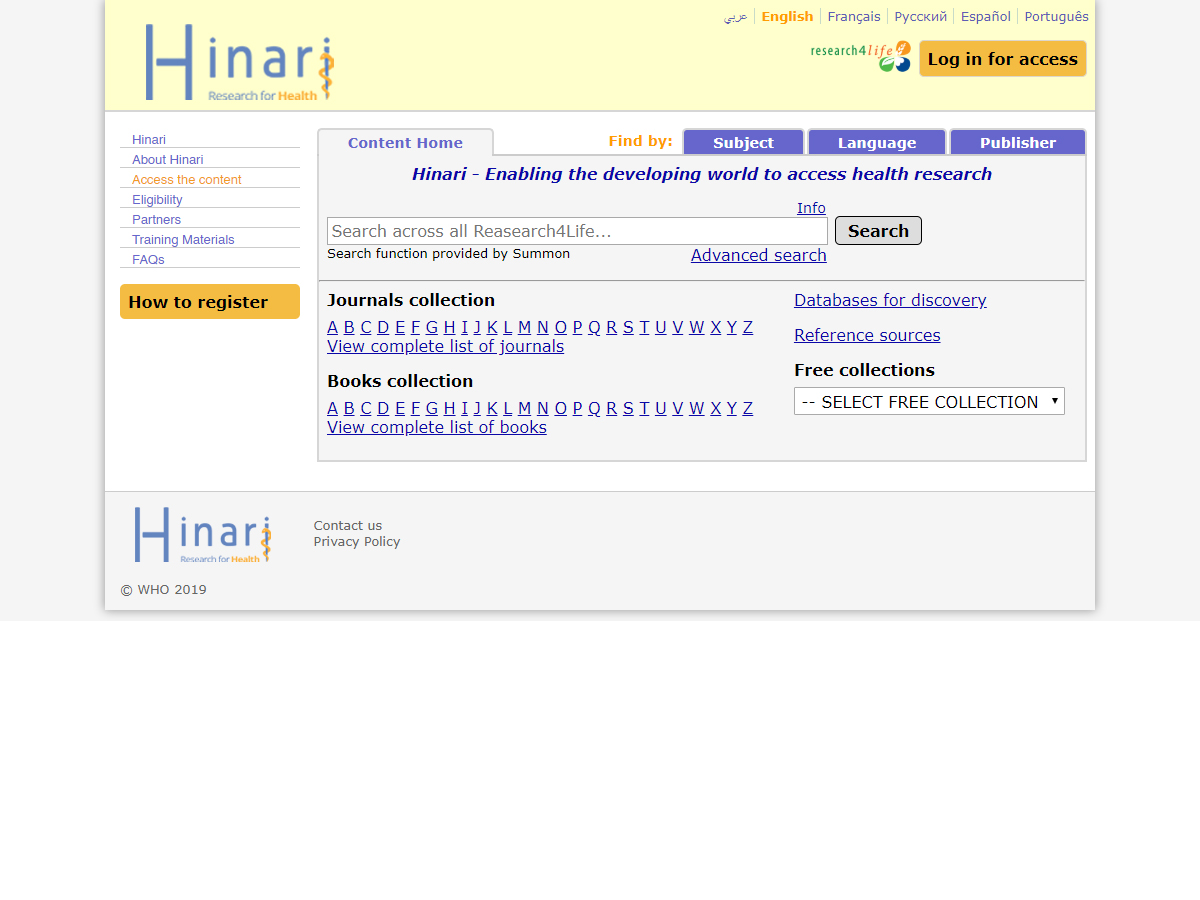Viewport: 1200px width, 900px height.
Task: Click inside the search input field
Action: pos(575,230)
